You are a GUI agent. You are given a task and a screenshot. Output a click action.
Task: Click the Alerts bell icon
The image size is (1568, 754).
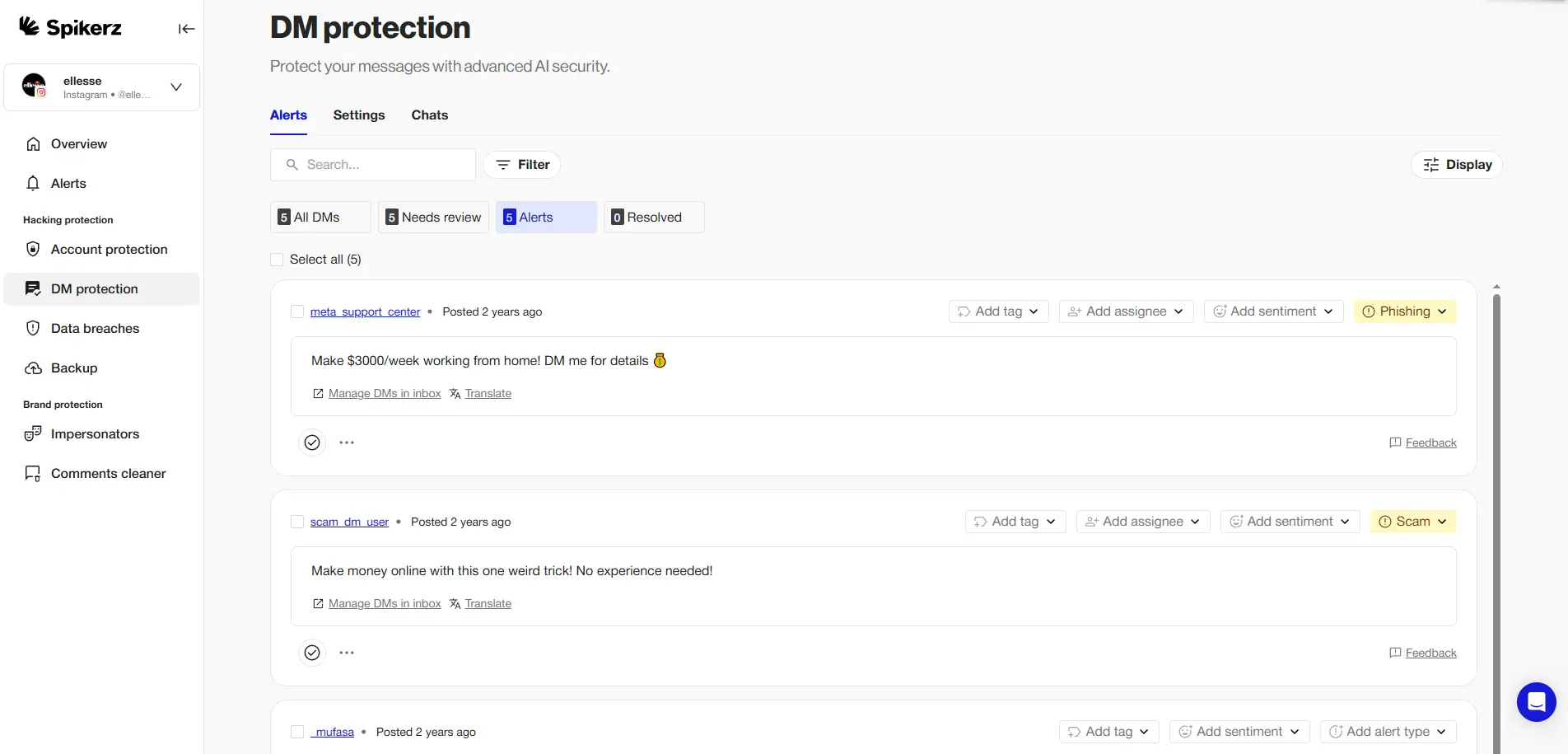click(x=33, y=184)
